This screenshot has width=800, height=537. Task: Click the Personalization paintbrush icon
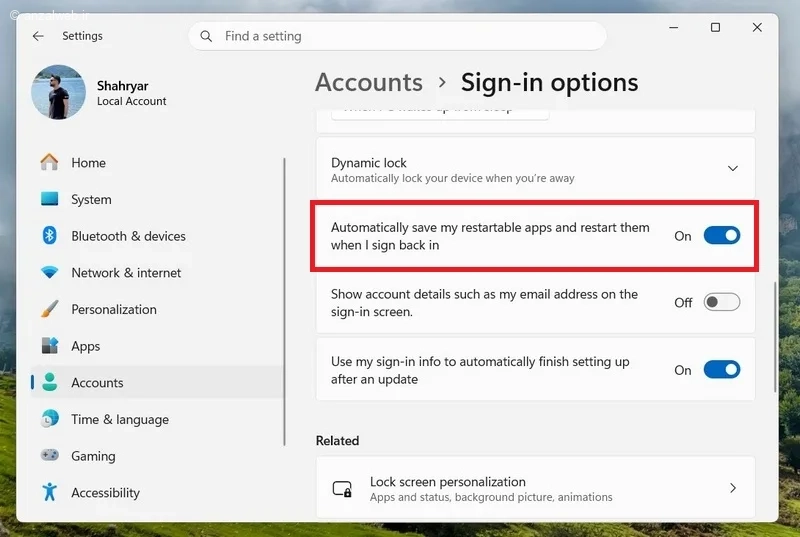49,309
